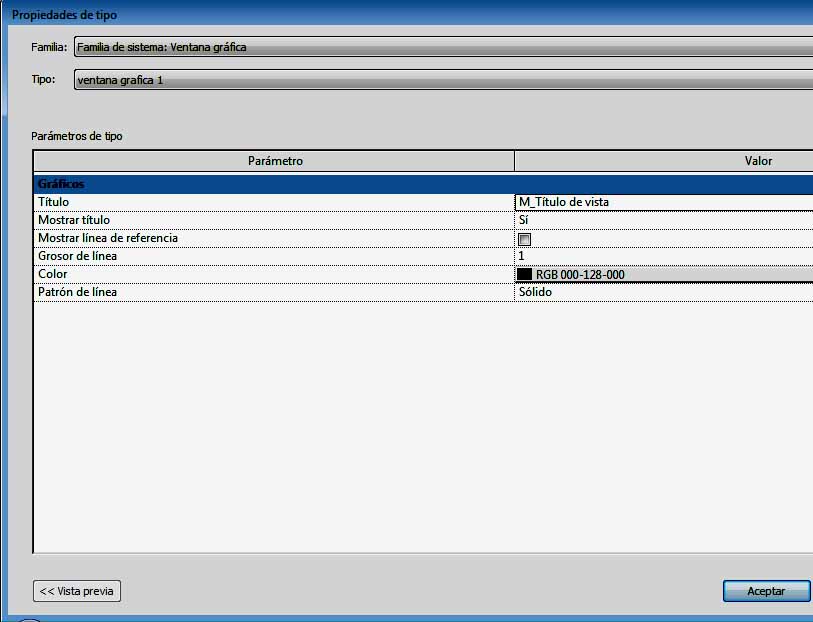Open the Familia dropdown list
This screenshot has height=622, width=813.
coord(440,47)
